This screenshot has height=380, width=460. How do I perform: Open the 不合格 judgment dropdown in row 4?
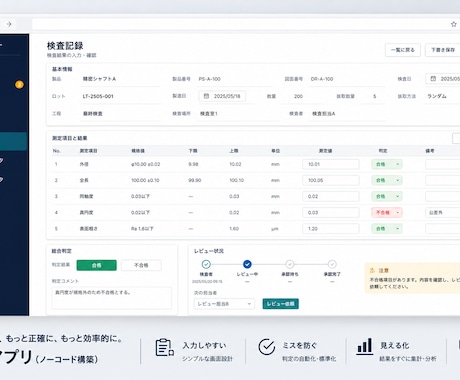click(x=387, y=212)
